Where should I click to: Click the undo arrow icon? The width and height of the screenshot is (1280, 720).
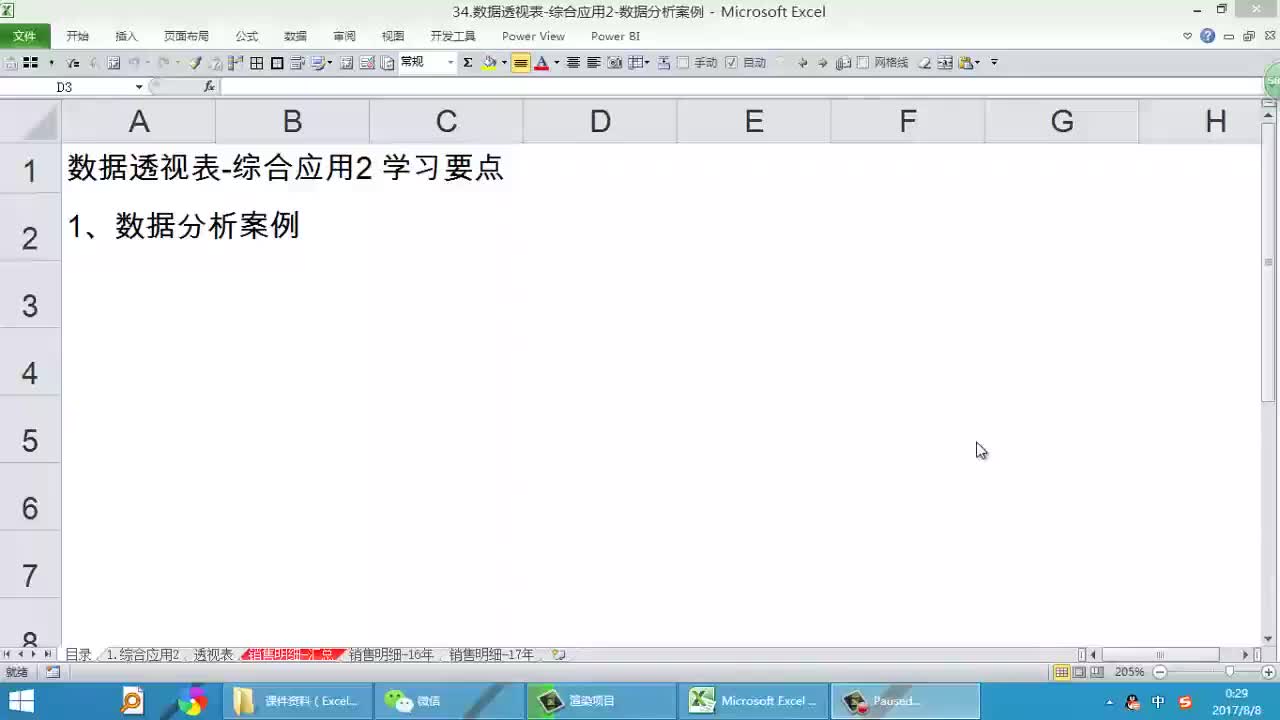point(133,63)
